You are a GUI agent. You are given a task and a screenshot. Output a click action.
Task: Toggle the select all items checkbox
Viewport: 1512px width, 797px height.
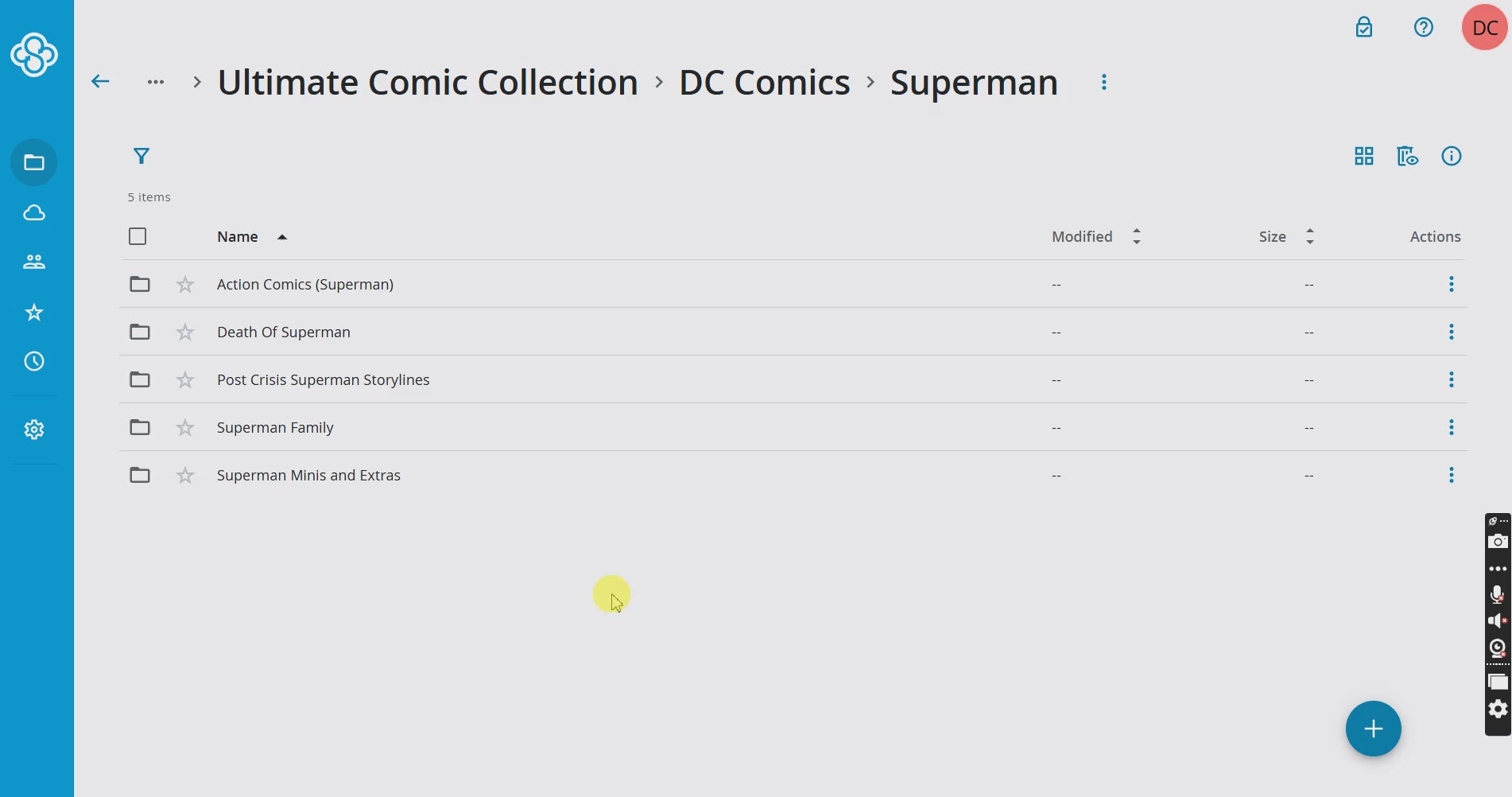(x=138, y=236)
